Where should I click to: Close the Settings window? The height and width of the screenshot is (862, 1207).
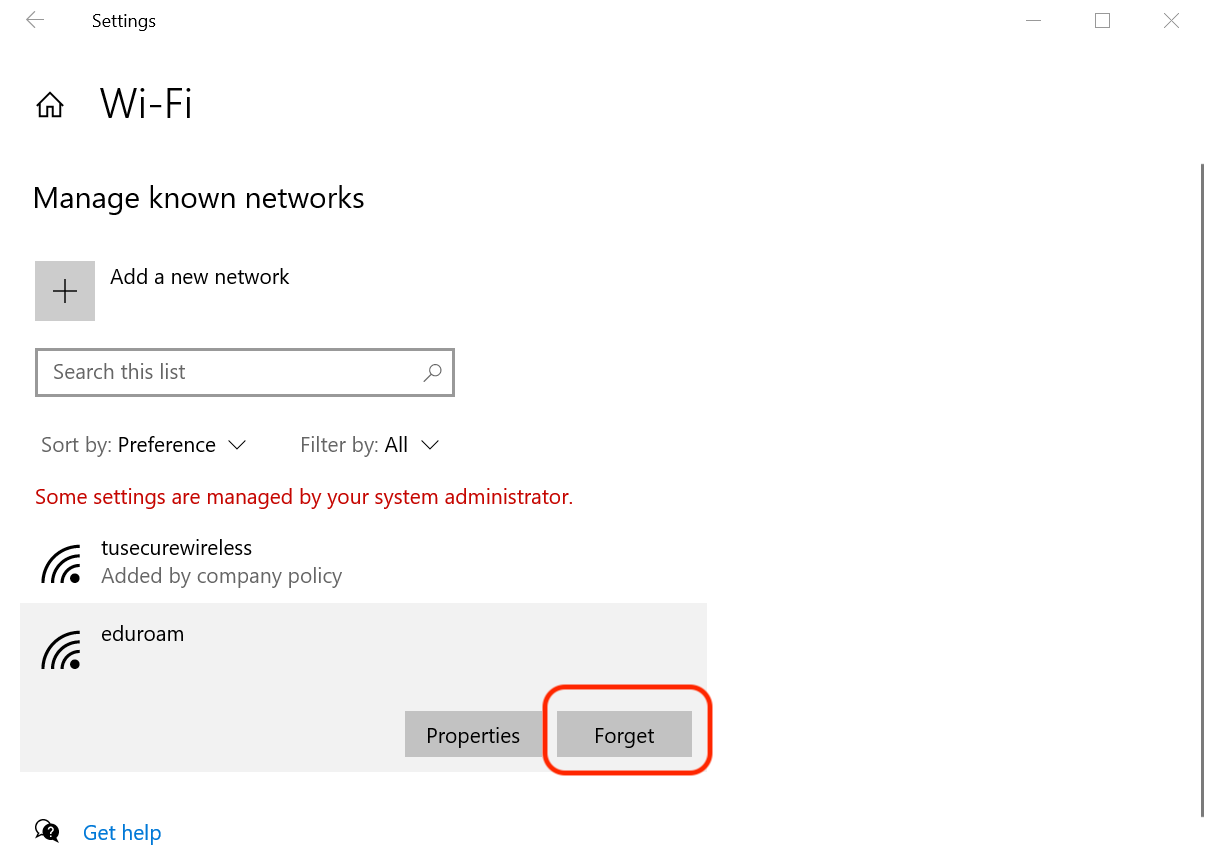pos(1171,20)
